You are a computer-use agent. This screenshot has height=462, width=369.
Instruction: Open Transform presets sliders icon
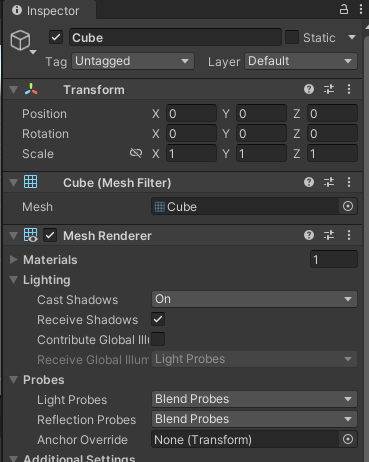click(x=329, y=89)
